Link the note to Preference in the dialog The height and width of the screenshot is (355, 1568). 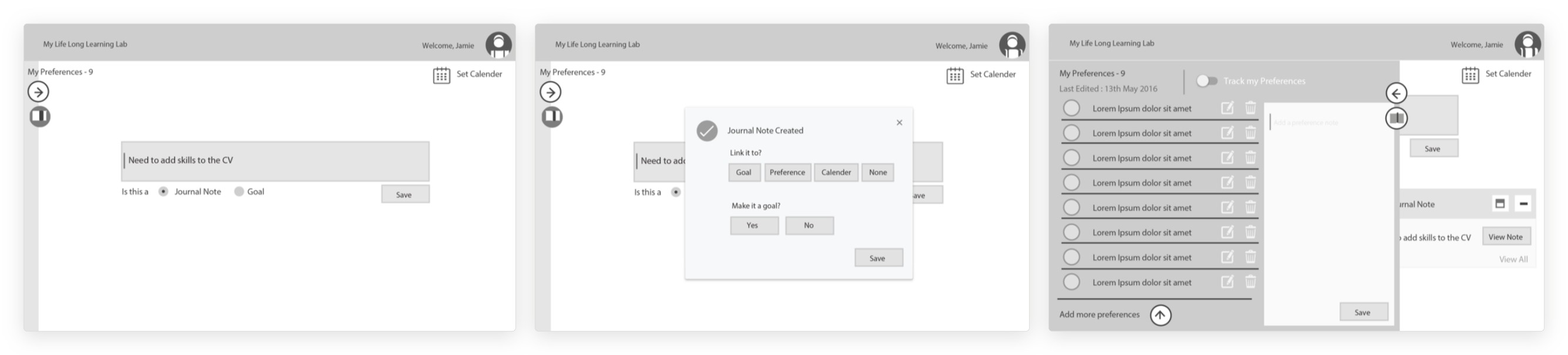click(x=788, y=173)
